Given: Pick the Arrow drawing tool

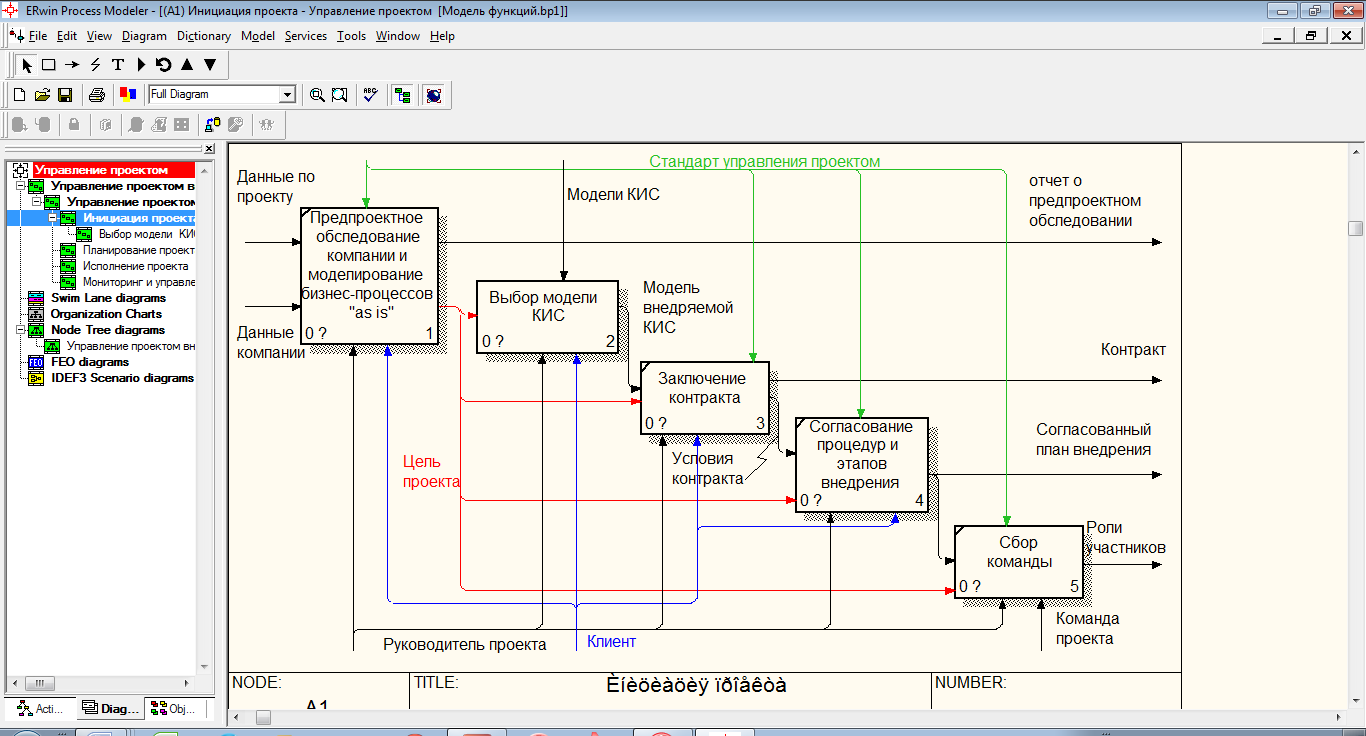Looking at the screenshot, I should (x=71, y=65).
